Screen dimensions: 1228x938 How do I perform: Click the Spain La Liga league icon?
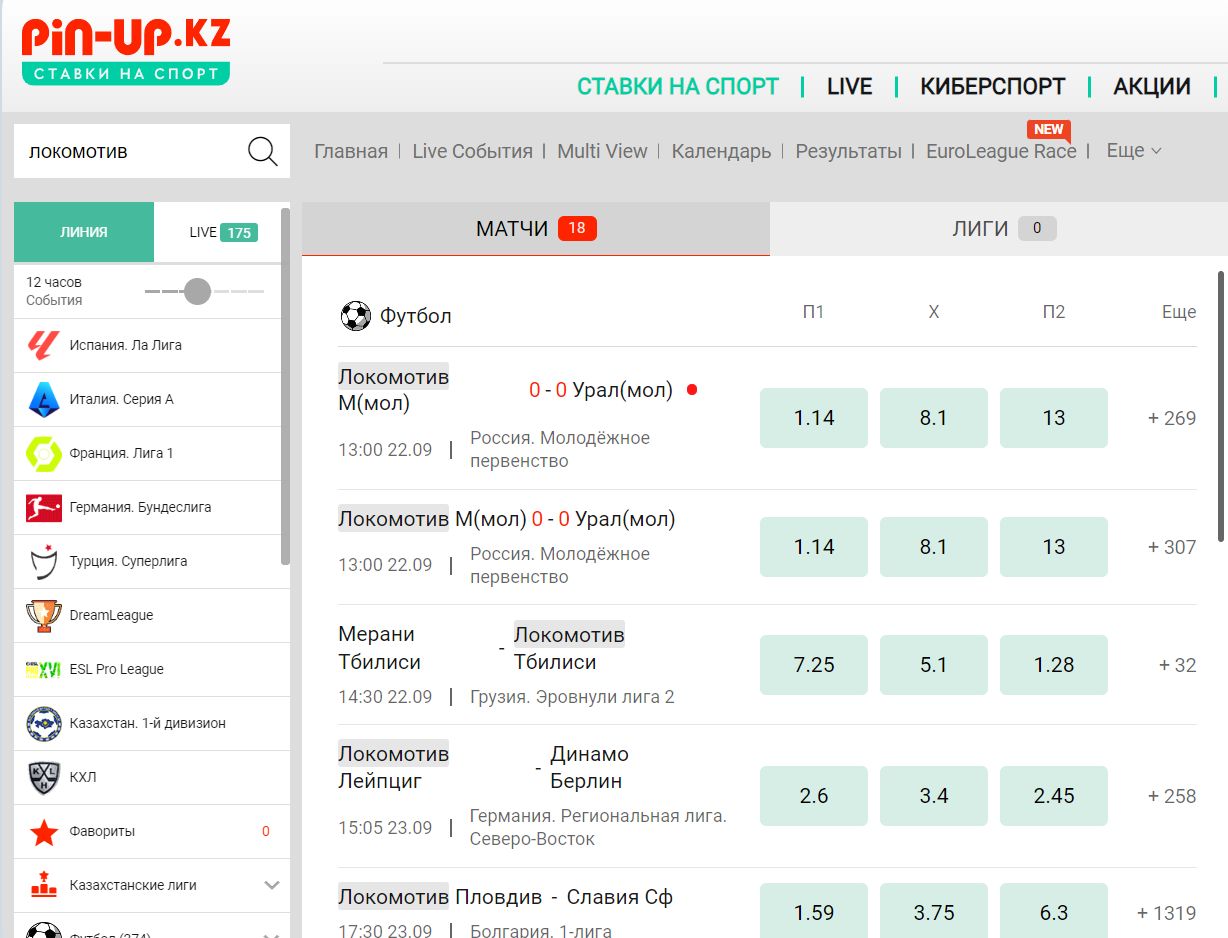pos(43,345)
